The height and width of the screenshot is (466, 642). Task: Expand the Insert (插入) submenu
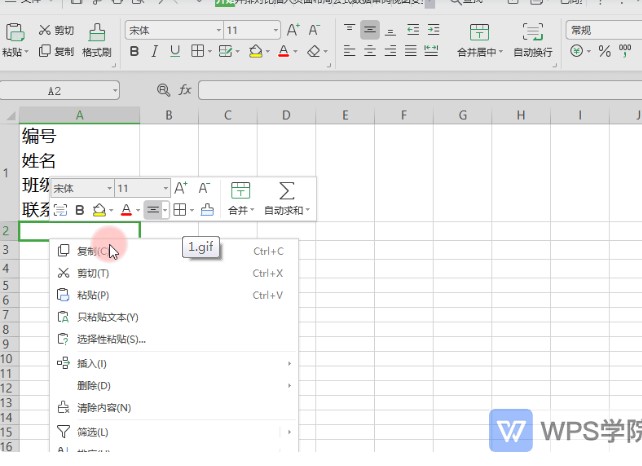pyautogui.click(x=174, y=364)
